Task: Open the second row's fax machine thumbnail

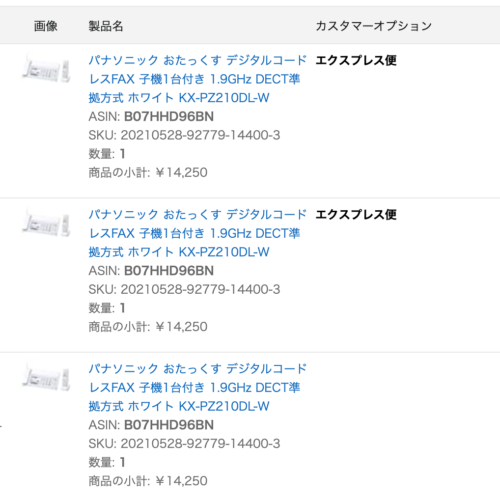Action: pos(46,223)
